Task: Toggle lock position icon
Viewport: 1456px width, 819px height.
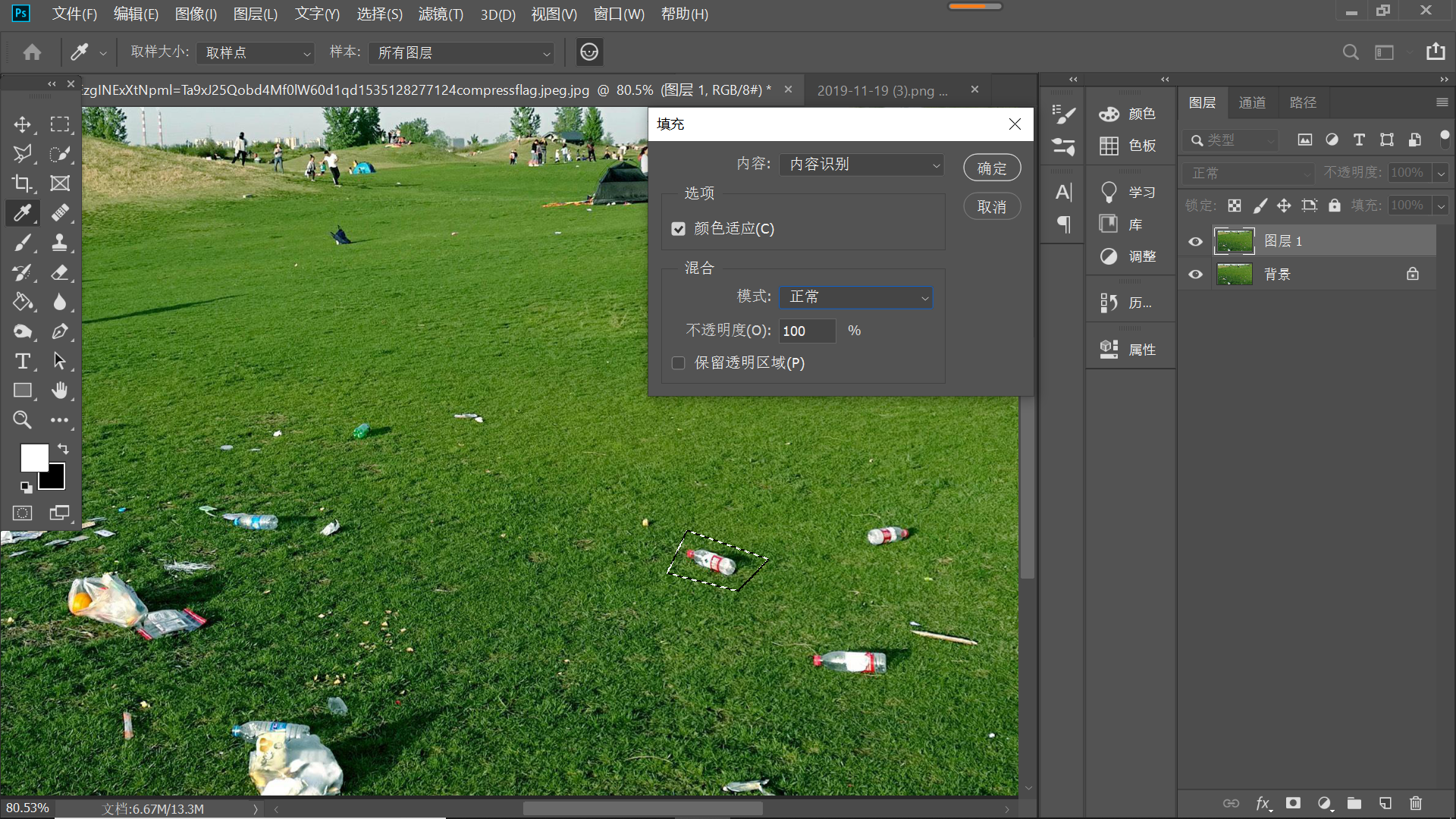Action: 1284,206
